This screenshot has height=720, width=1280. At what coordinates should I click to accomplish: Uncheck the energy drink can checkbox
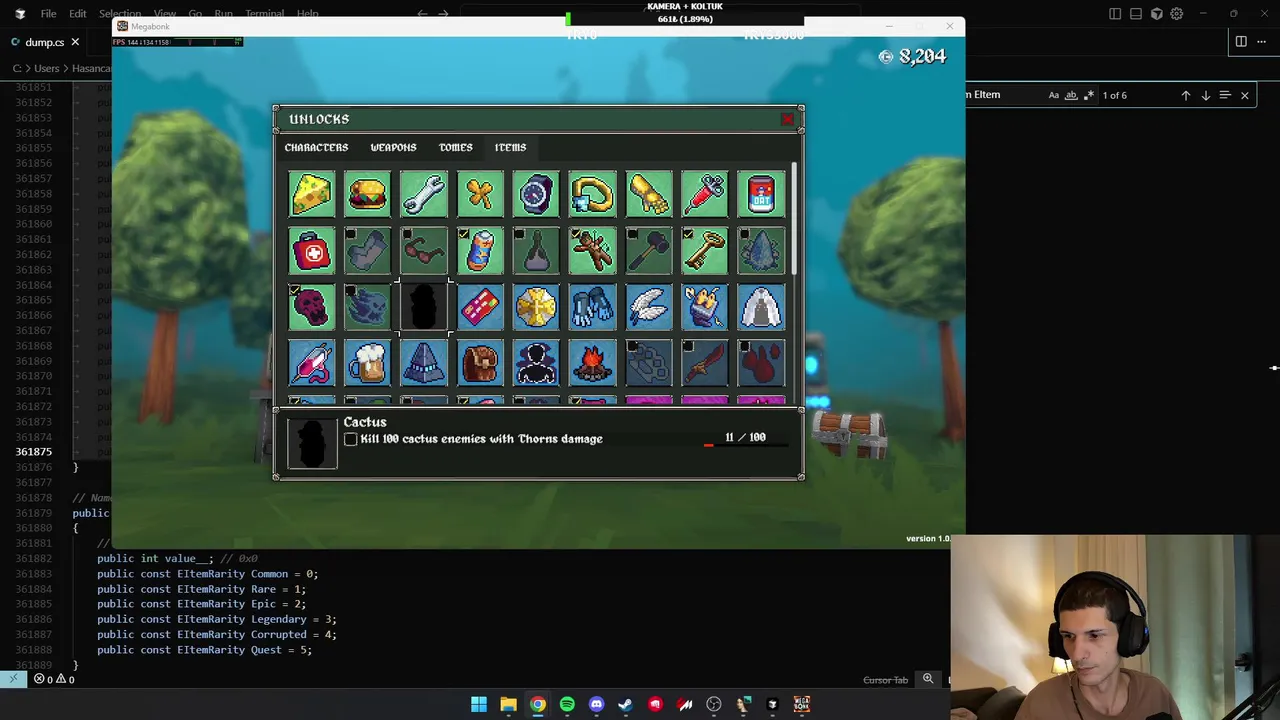tap(463, 234)
